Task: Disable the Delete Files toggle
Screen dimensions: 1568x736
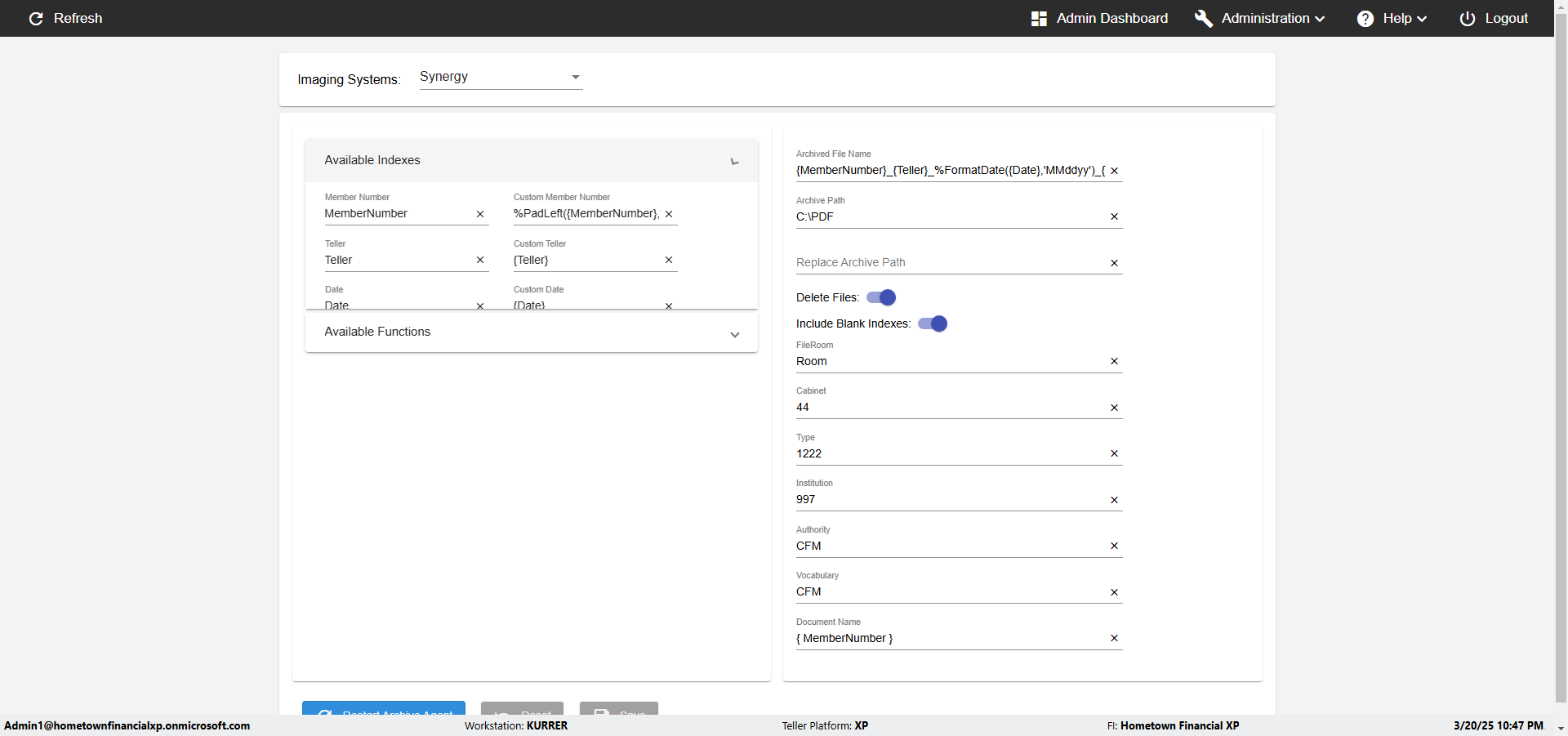Action: tap(881, 297)
